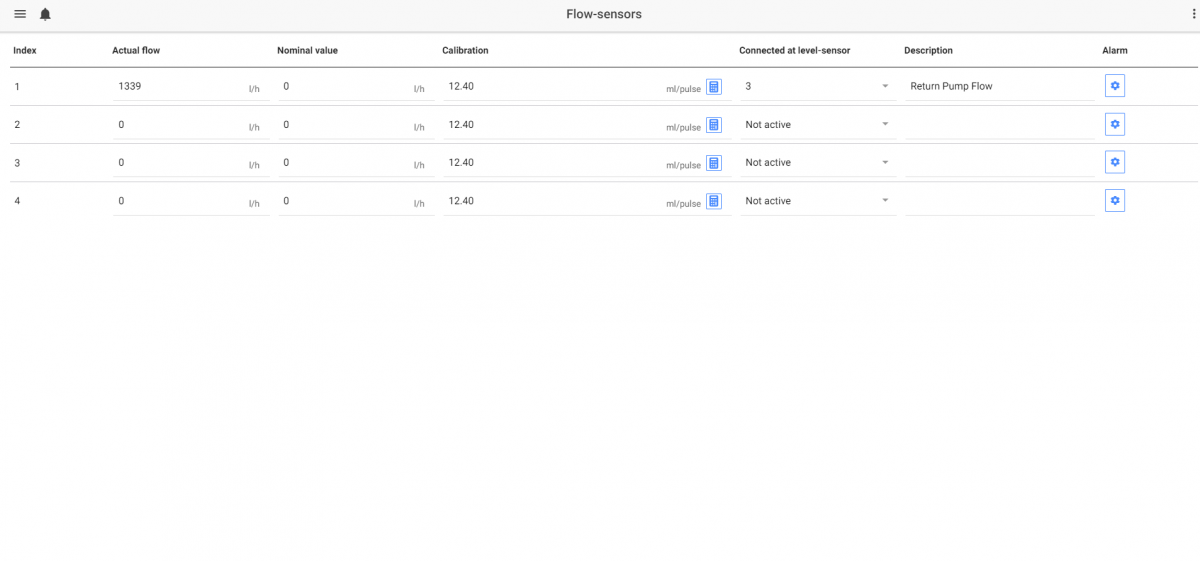Expand sensor 2 level-sensor dropdown
Viewport: 1200px width, 561px height.
click(x=817, y=125)
